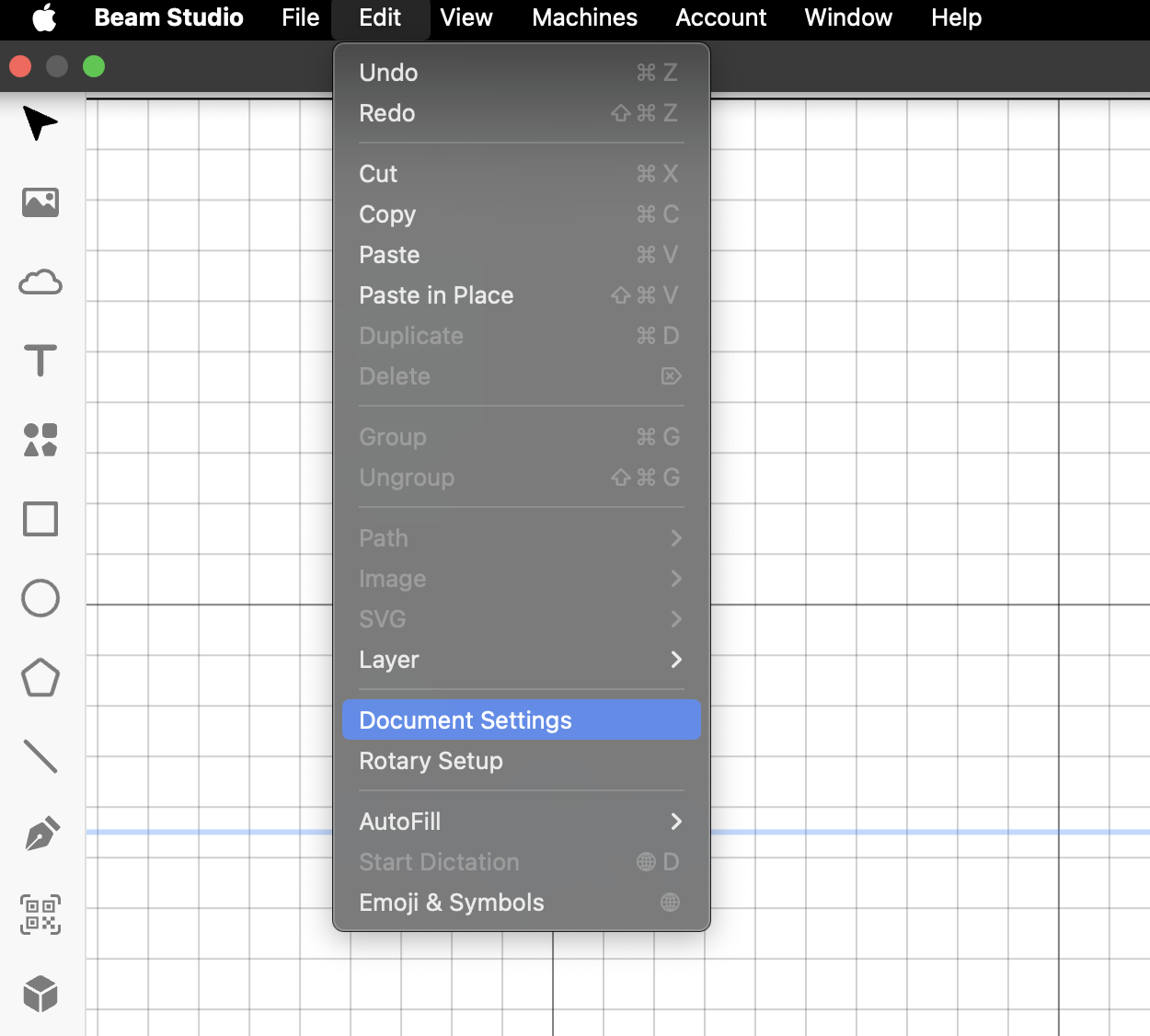
Task: Choose the image import tool
Action: (40, 202)
